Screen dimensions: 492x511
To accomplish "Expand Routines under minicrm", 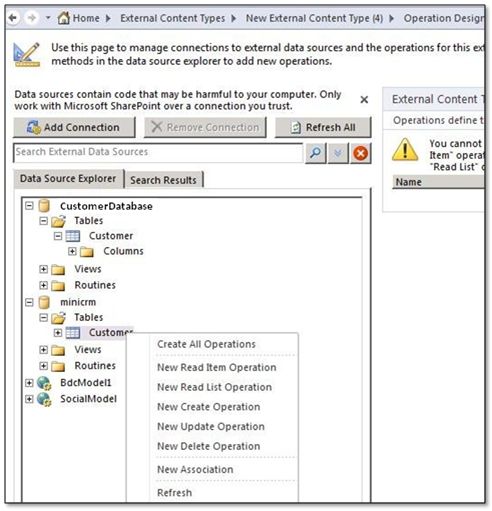I will point(44,366).
